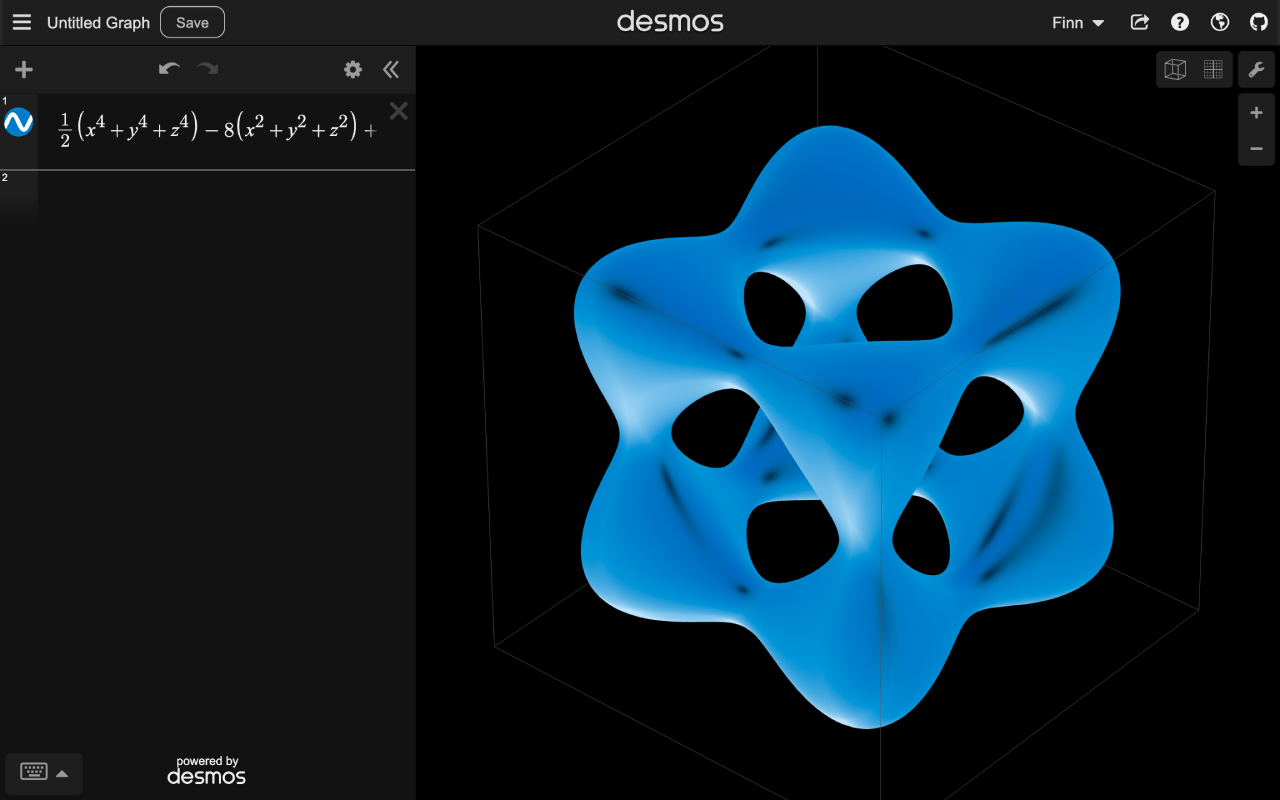Open the Finn account dropdown
Viewport: 1280px width, 800px height.
[x=1078, y=22]
